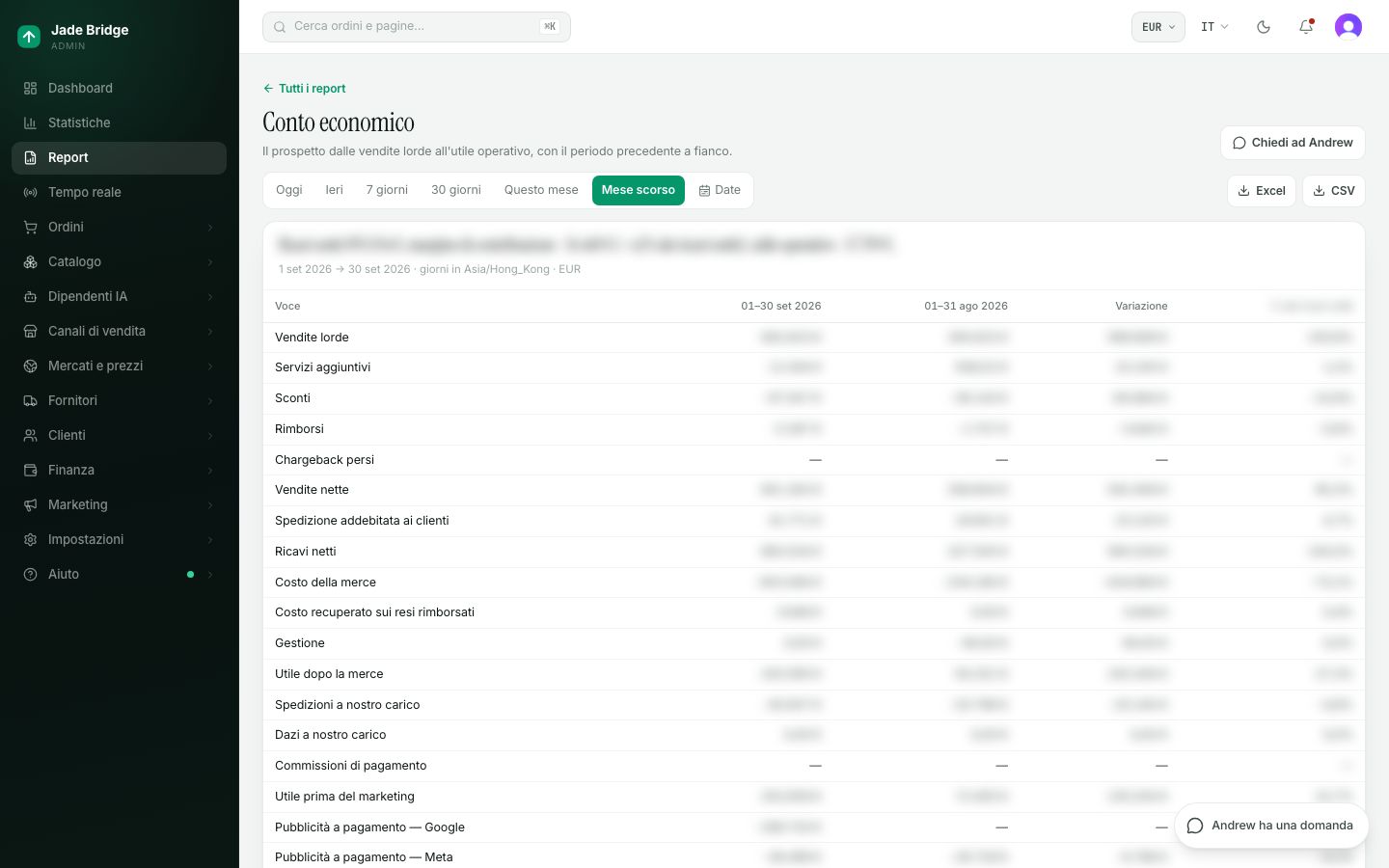Click the Chiedi ad Andrew button
This screenshot has height=868, width=1389.
pos(1293,143)
